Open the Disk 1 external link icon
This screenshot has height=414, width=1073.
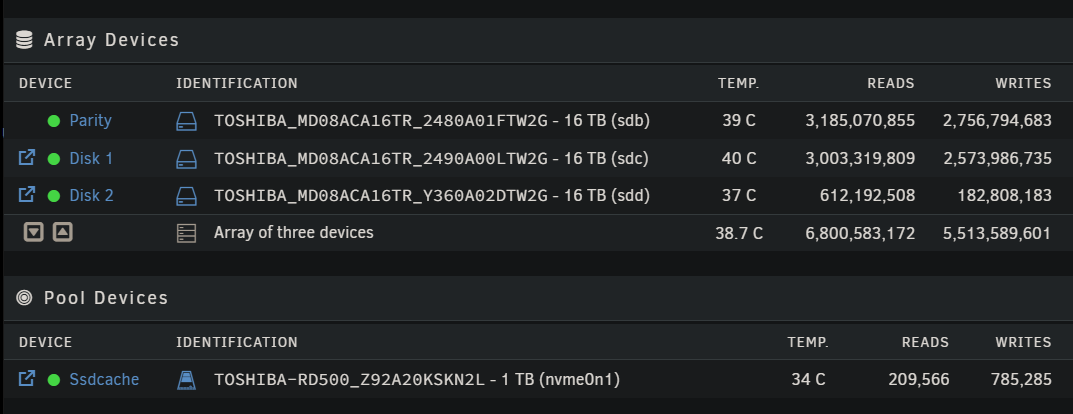(x=28, y=158)
